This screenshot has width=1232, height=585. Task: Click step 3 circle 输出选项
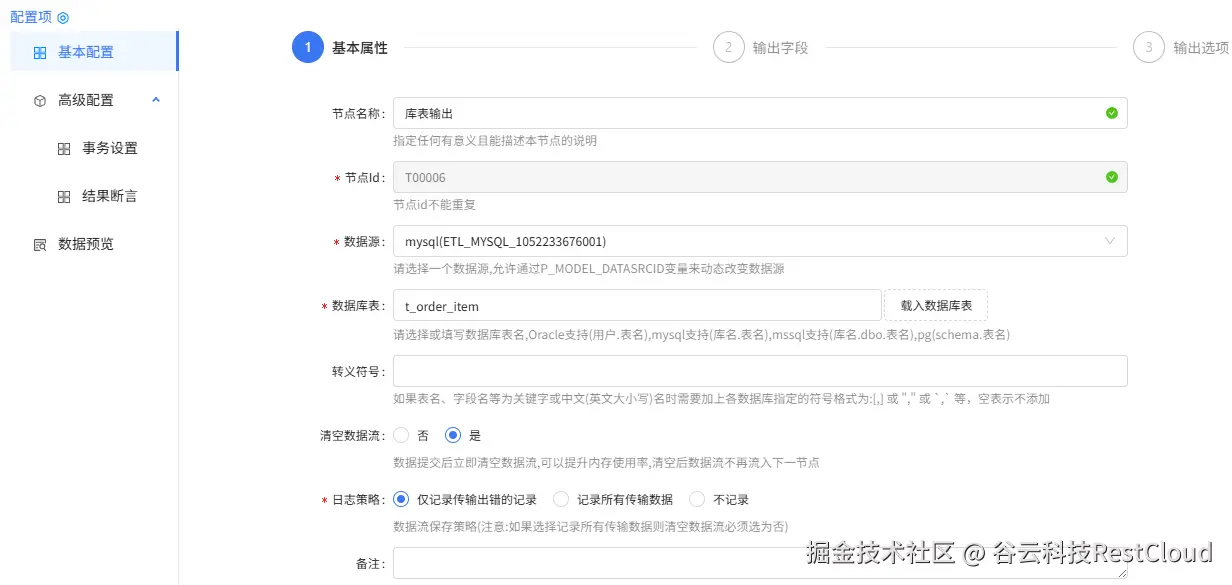[x=1149, y=47]
